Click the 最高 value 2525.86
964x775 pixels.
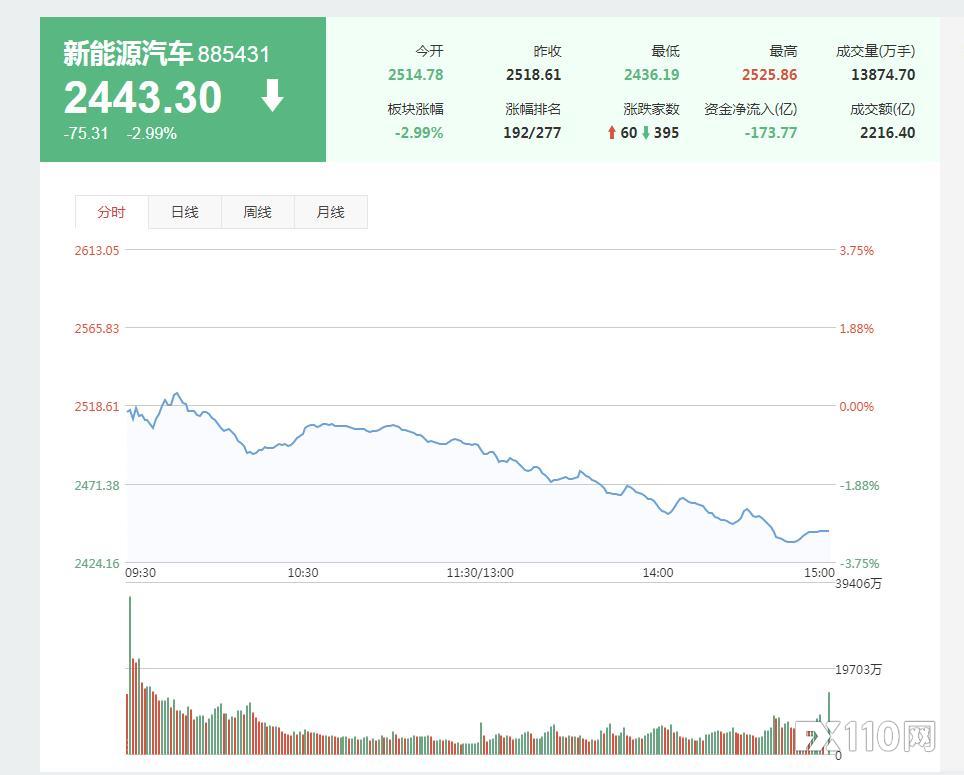tap(769, 75)
